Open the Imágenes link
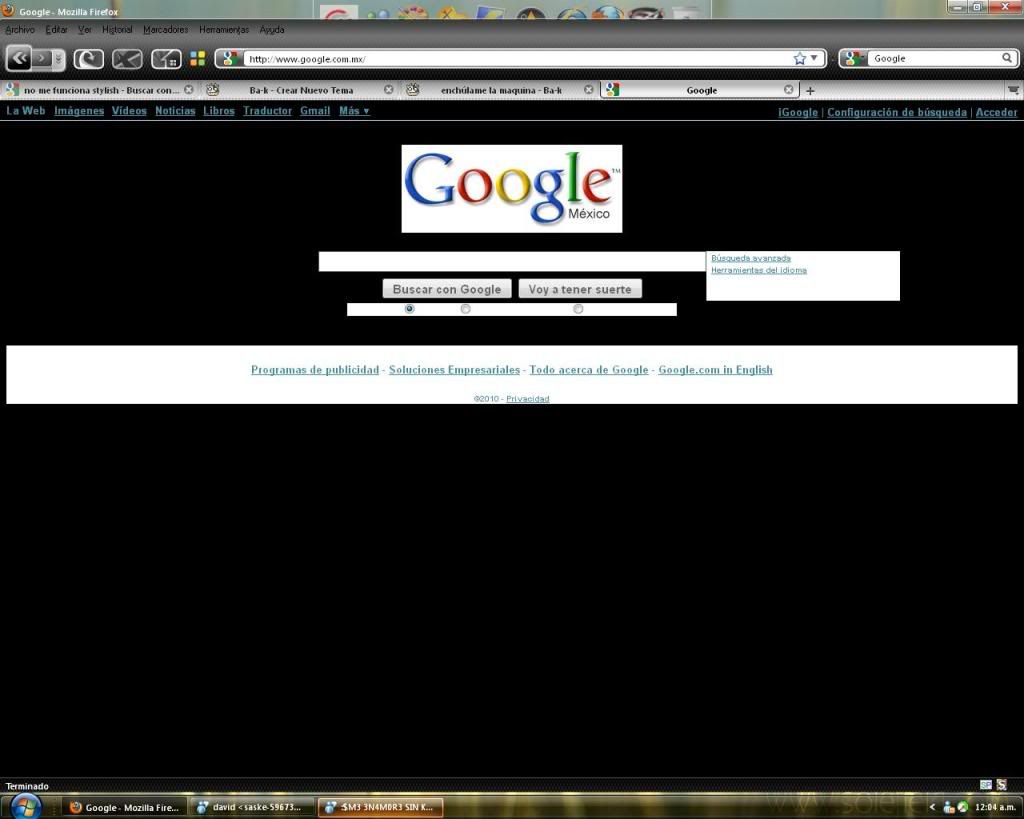The image size is (1024, 819). coord(79,110)
